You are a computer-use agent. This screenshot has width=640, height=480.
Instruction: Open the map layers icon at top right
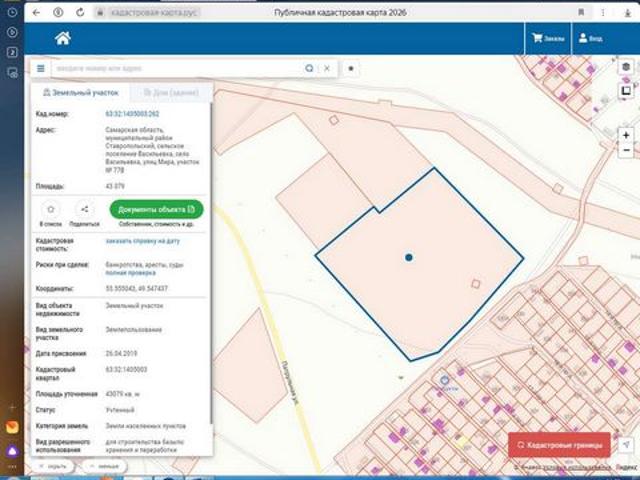pyautogui.click(x=626, y=67)
